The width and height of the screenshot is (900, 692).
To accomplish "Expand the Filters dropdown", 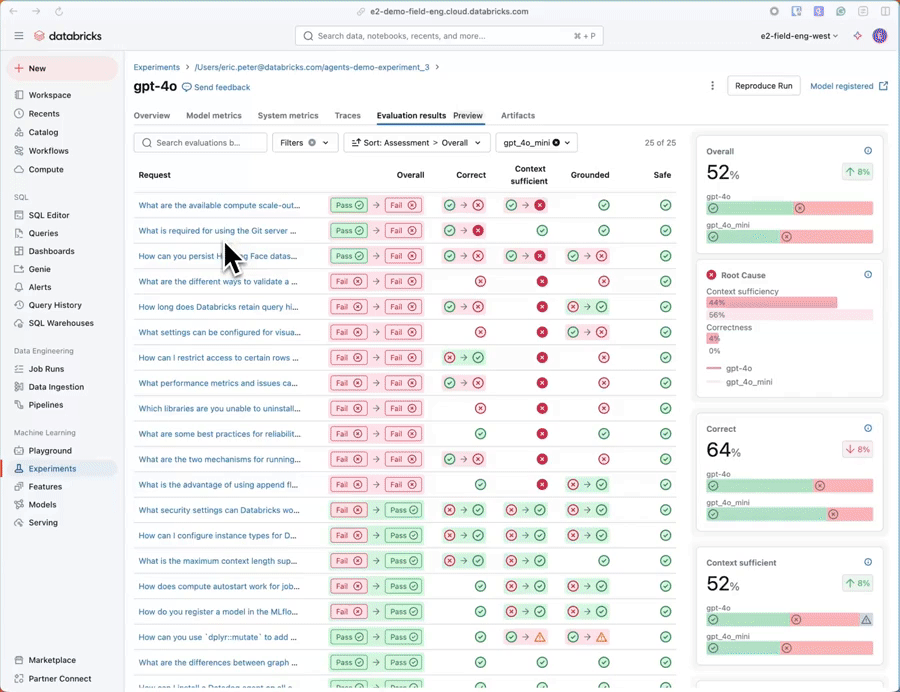I will (305, 143).
